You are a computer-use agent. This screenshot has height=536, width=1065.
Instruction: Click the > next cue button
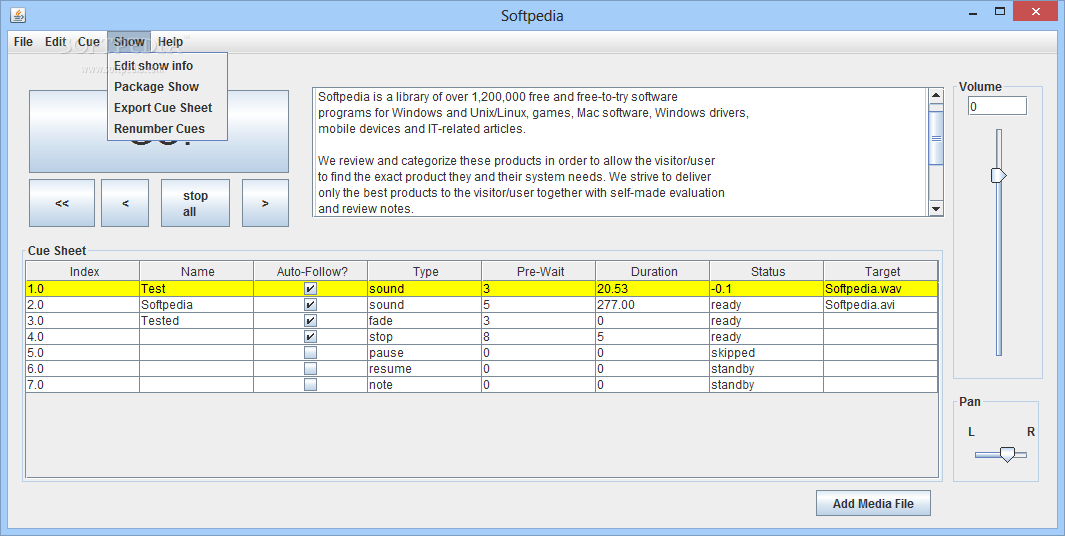coord(266,203)
